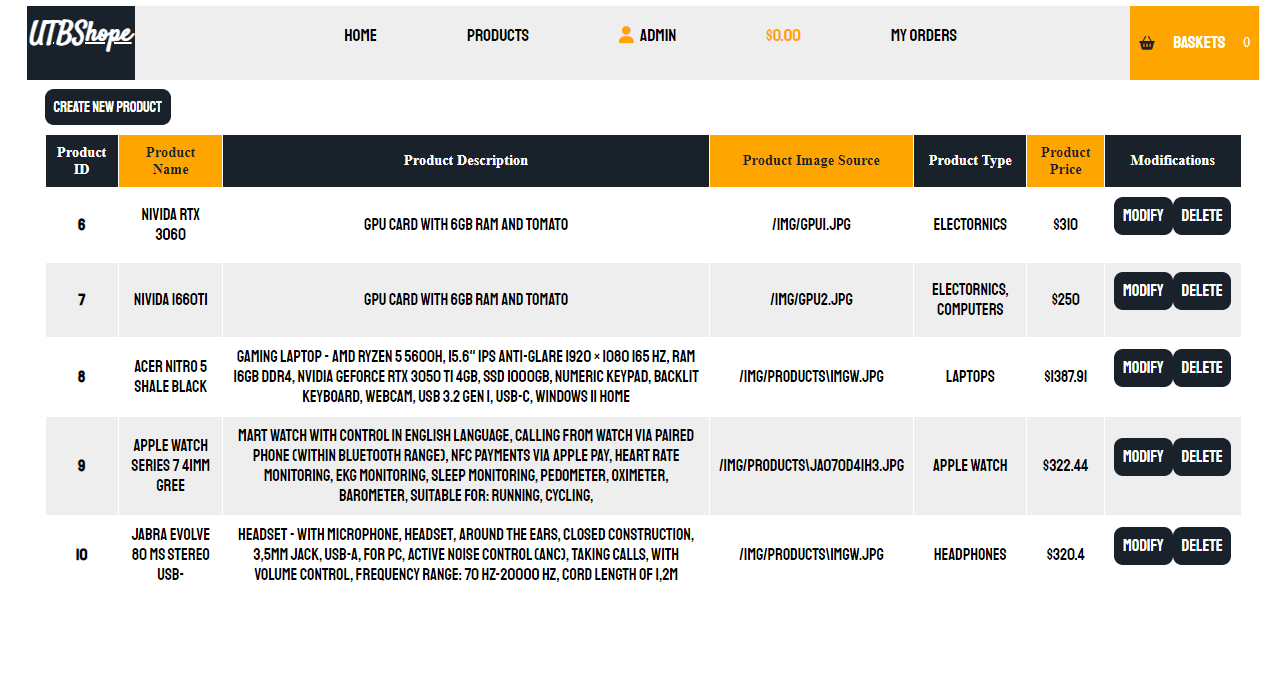Screen dimensions: 1285x693
Task: Click the $320.4 price cell
Action: pyautogui.click(x=1066, y=555)
